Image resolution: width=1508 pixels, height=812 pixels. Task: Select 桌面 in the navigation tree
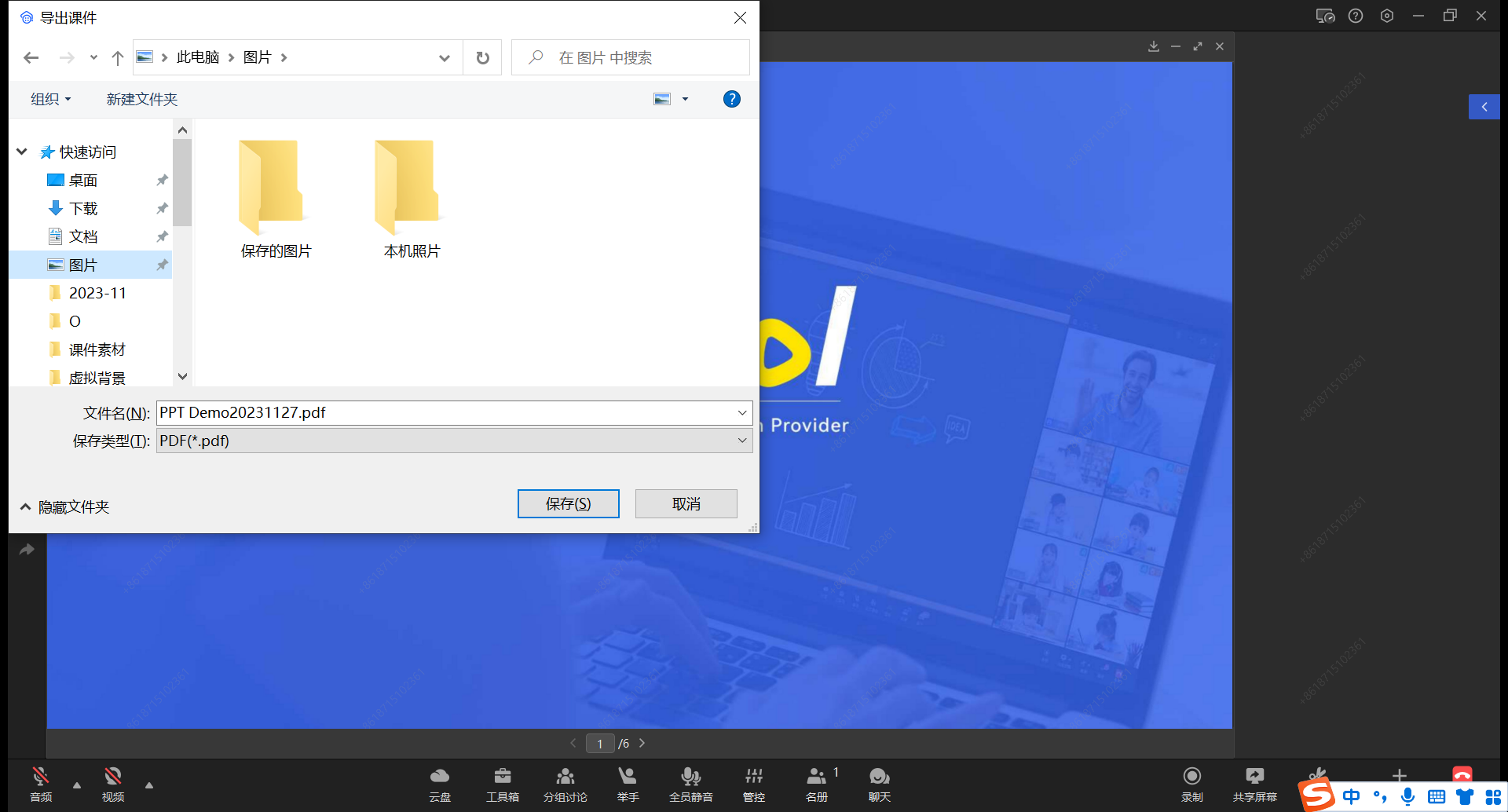(x=83, y=181)
